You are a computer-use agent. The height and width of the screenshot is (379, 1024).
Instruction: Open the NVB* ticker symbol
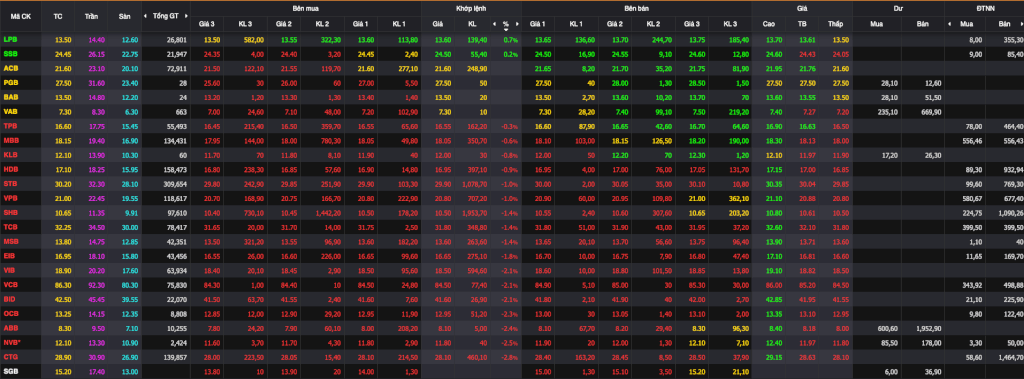(x=12, y=342)
